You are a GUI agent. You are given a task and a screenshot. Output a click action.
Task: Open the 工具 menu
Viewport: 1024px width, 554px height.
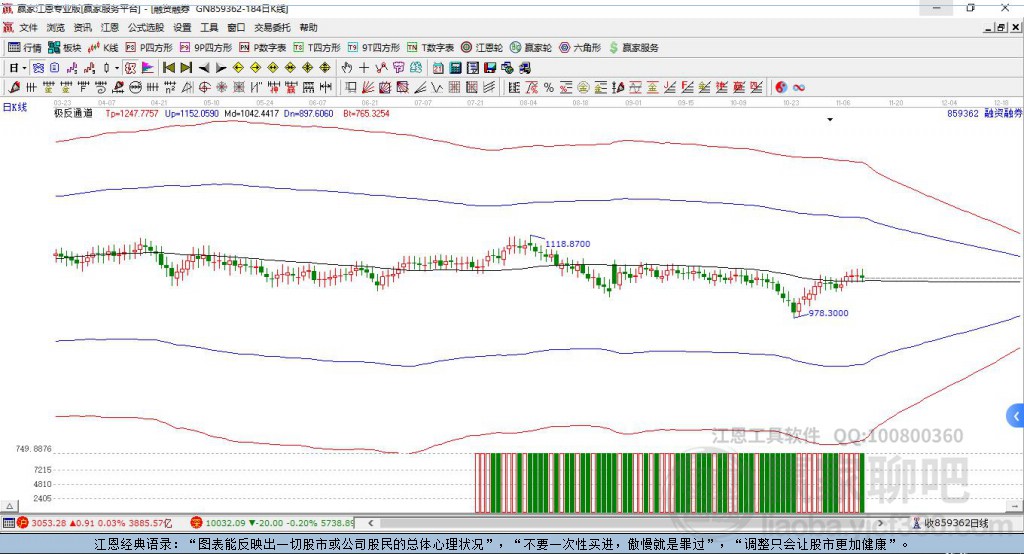(x=209, y=27)
